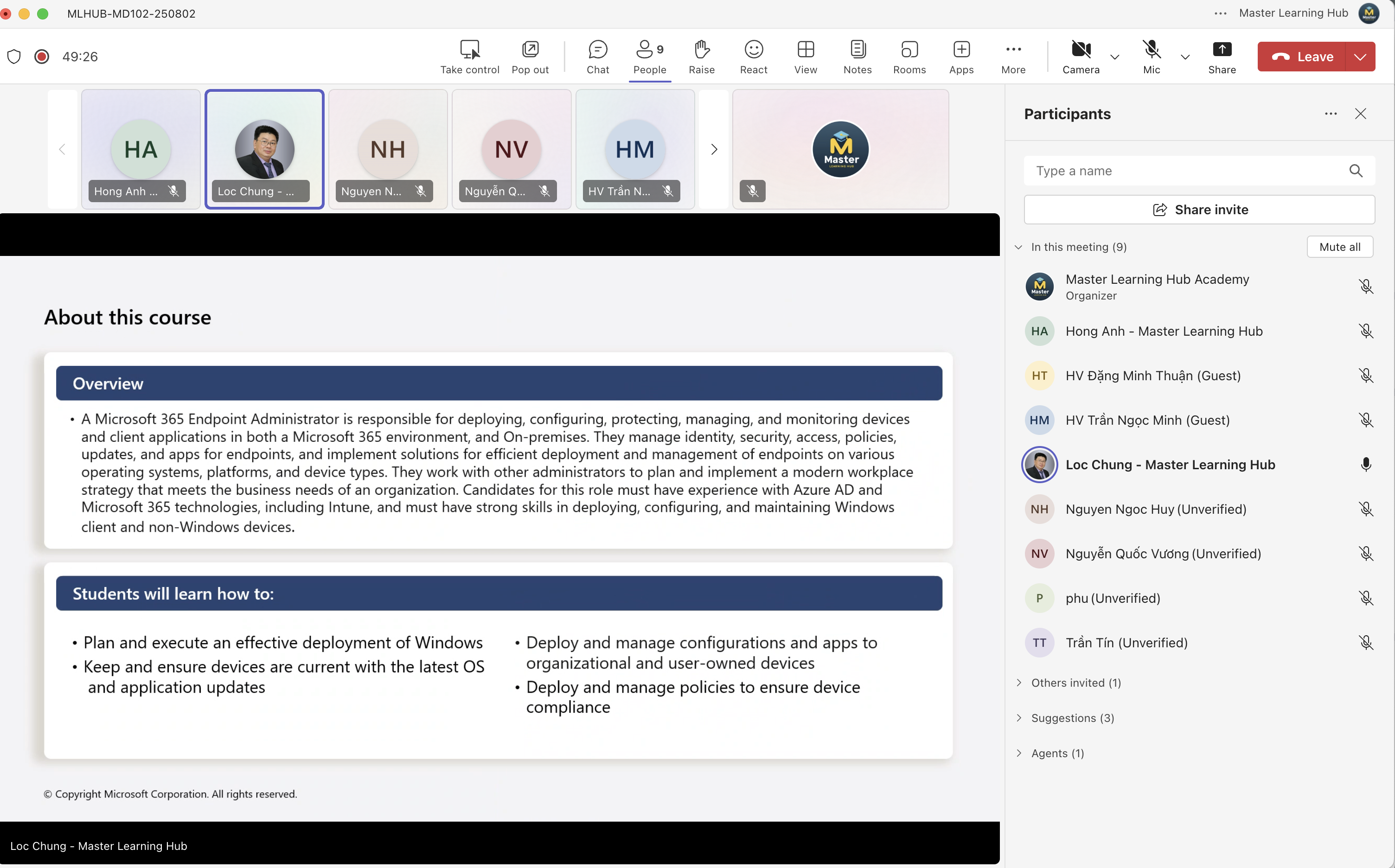Go to the next participant tiles
1395x868 pixels.
pyautogui.click(x=714, y=149)
